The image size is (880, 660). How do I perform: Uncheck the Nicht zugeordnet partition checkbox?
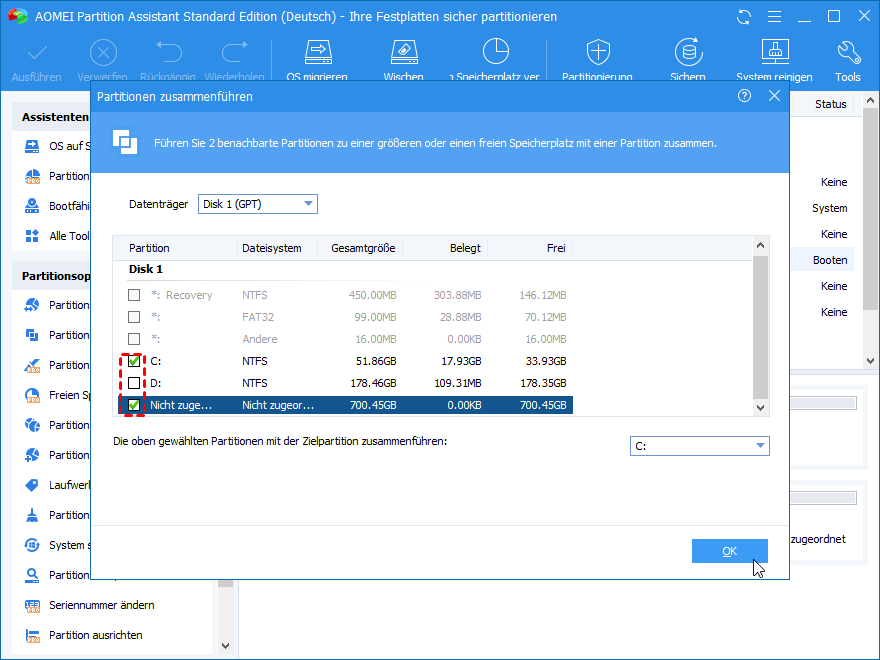(134, 405)
